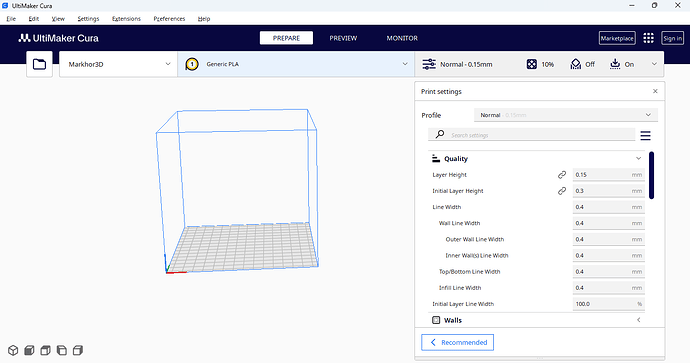The image size is (690, 363).
Task: Click the print settings sliders icon
Action: pyautogui.click(x=429, y=64)
